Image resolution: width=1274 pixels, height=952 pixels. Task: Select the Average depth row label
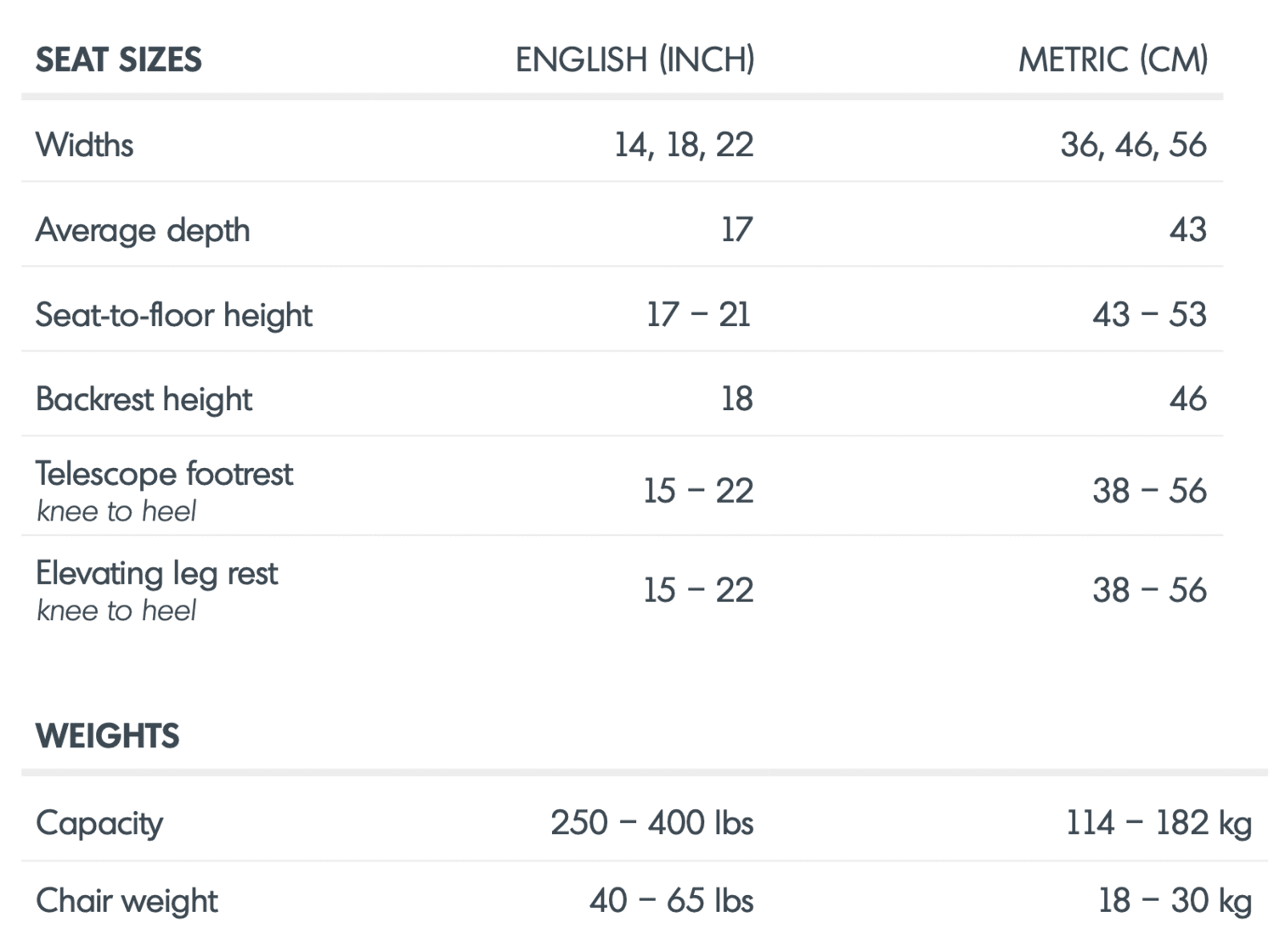click(143, 230)
